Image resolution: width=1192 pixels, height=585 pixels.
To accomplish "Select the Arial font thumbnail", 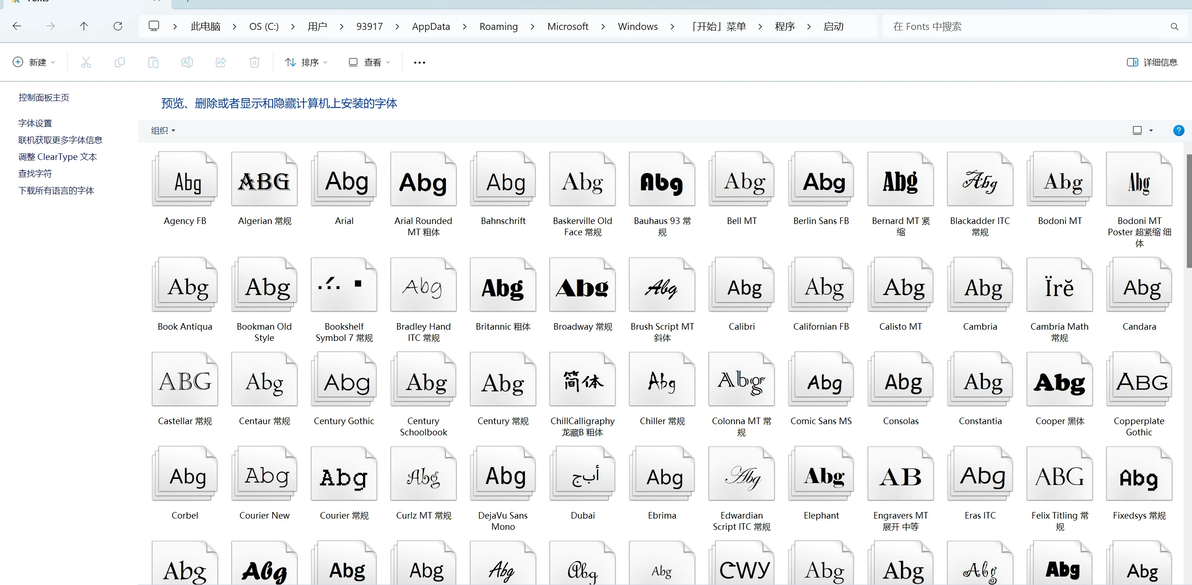I will click(344, 179).
